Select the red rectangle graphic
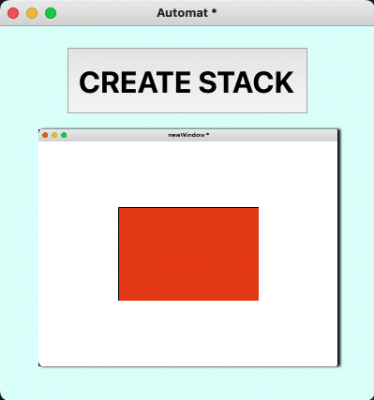The height and width of the screenshot is (400, 374). click(x=189, y=254)
